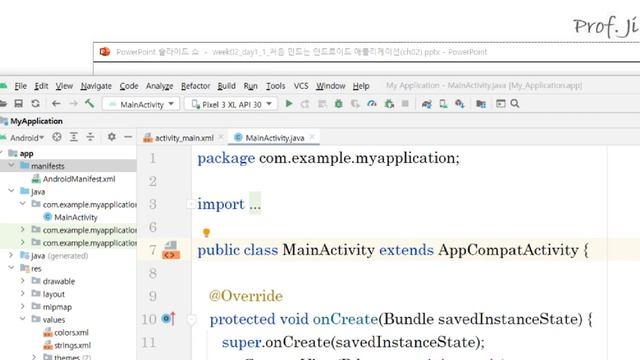Image resolution: width=640 pixels, height=360 pixels.
Task: Open the SDK Manager icon
Action: click(460, 104)
